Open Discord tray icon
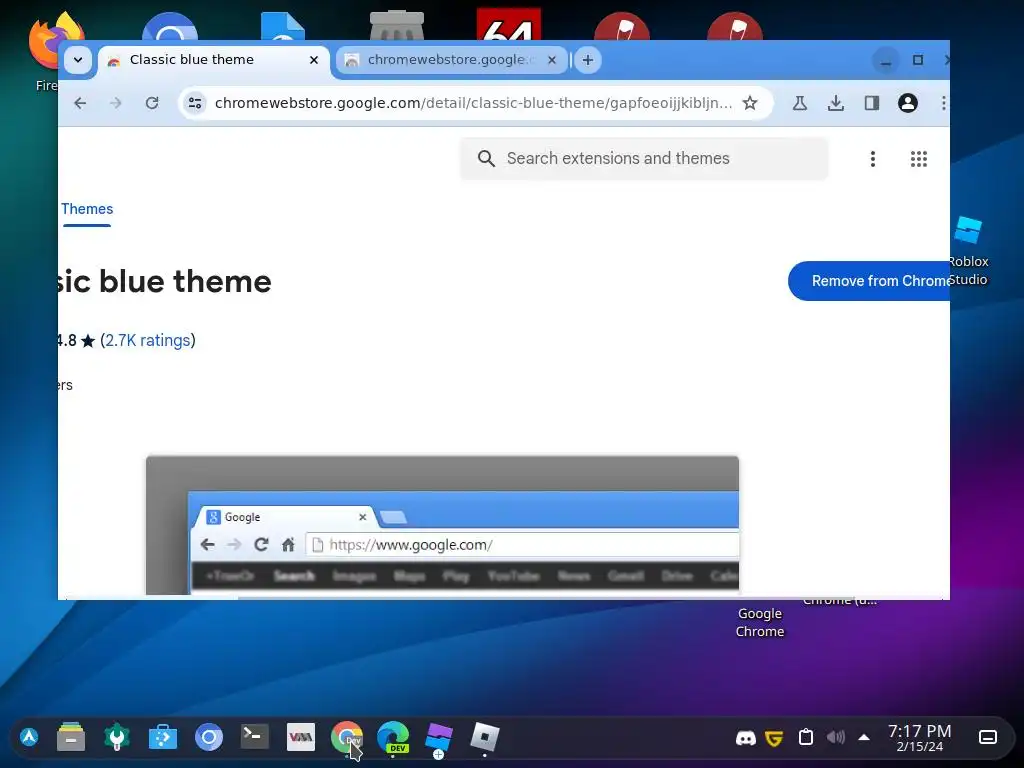Screen dimensions: 1024x768 click(x=746, y=738)
